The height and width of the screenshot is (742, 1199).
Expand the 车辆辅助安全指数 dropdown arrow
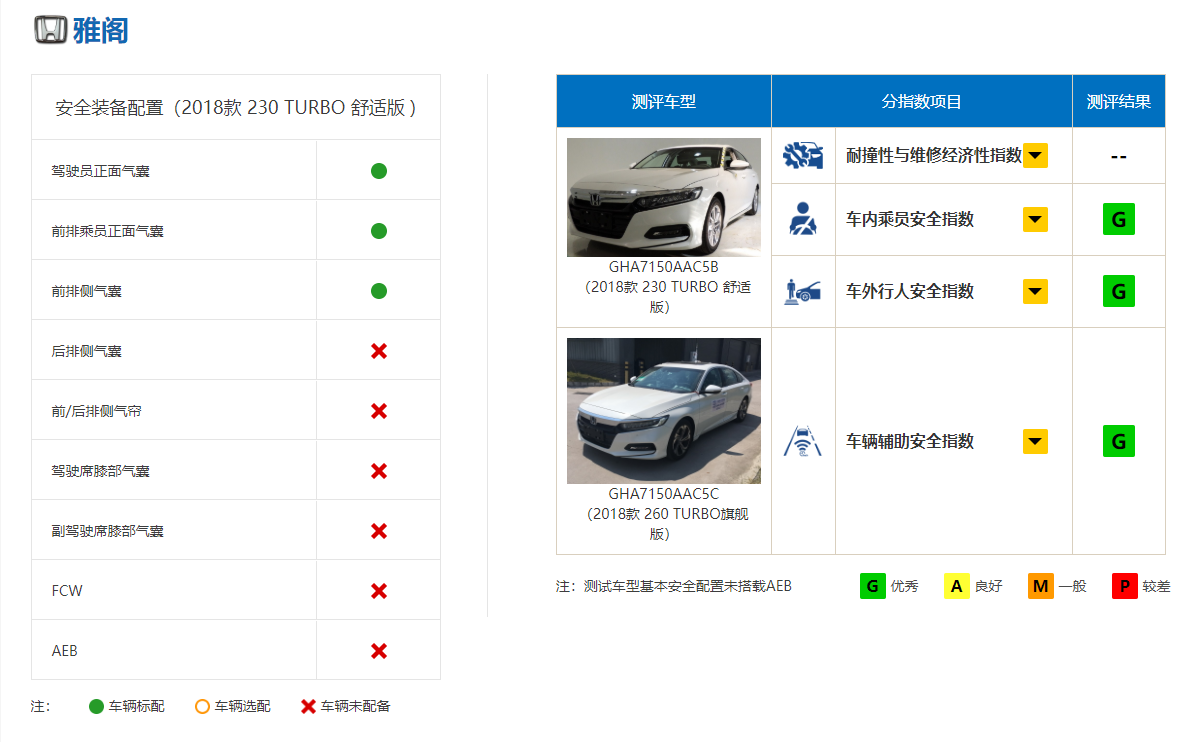click(x=1035, y=441)
